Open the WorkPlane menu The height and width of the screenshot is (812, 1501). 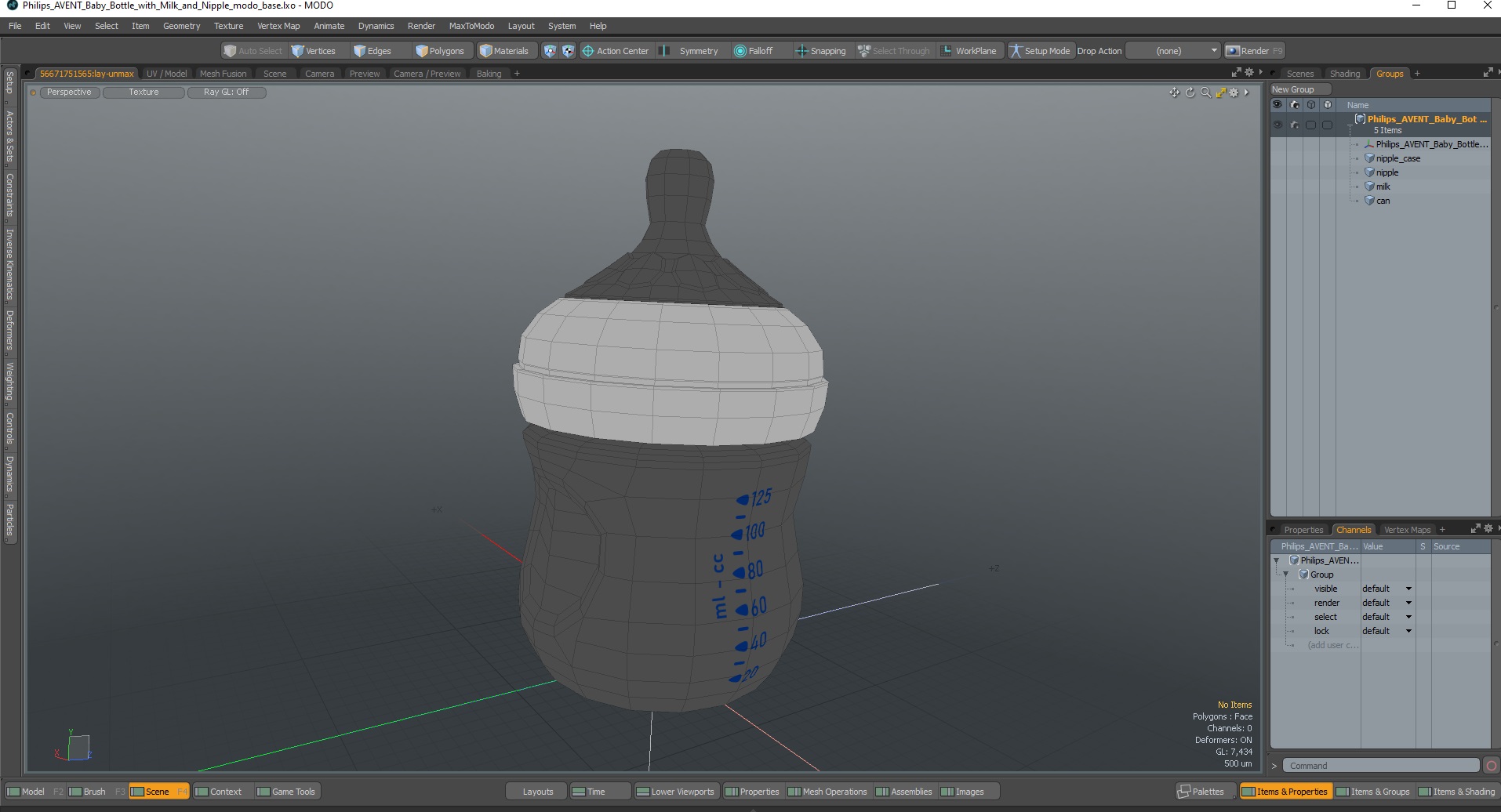tap(969, 51)
